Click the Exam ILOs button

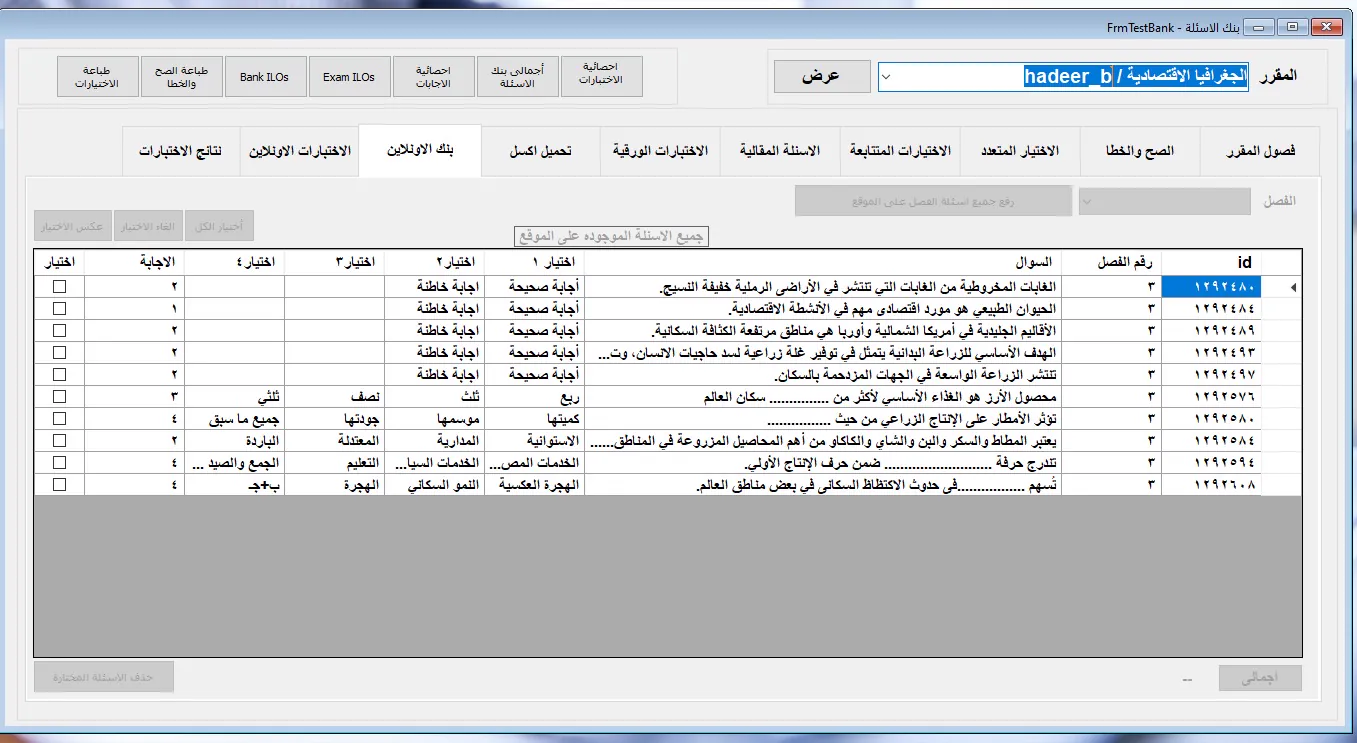point(349,76)
